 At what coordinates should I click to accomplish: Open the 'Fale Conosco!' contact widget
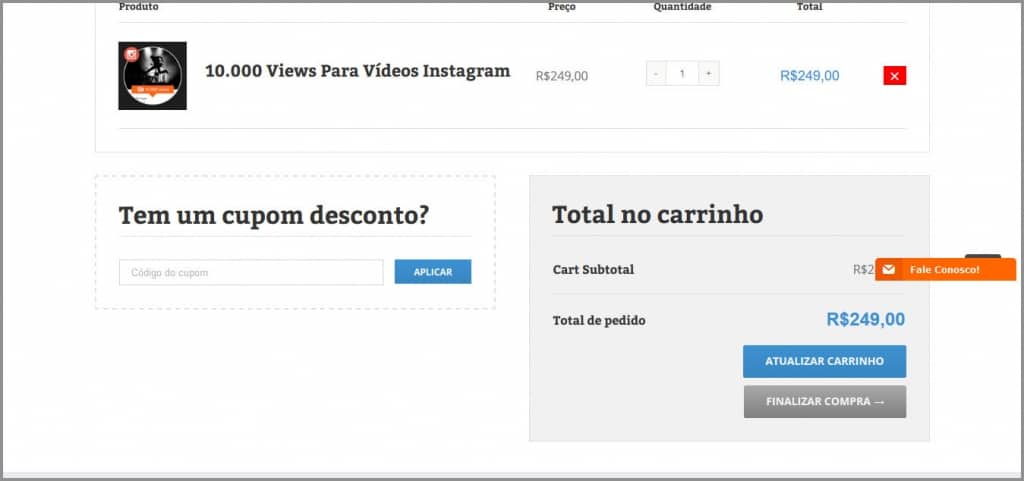[x=944, y=270]
